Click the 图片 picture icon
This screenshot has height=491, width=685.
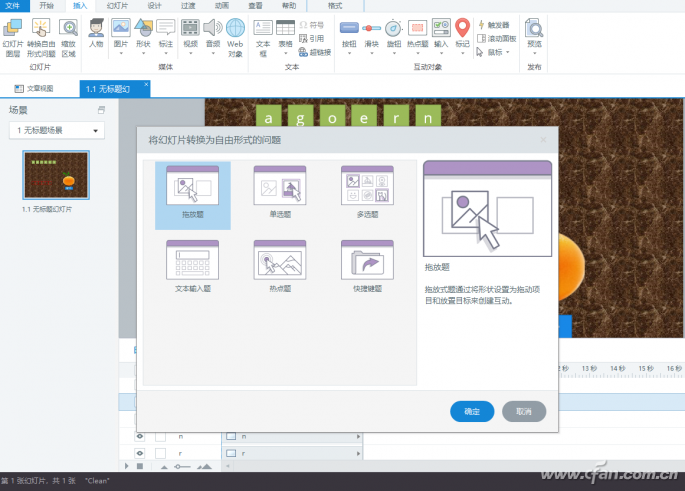pyautogui.click(x=121, y=28)
